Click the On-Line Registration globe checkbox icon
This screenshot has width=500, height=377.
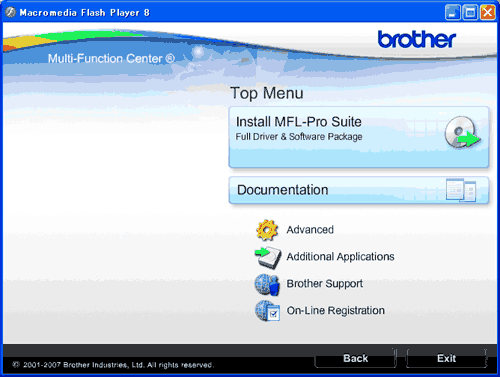pos(267,311)
